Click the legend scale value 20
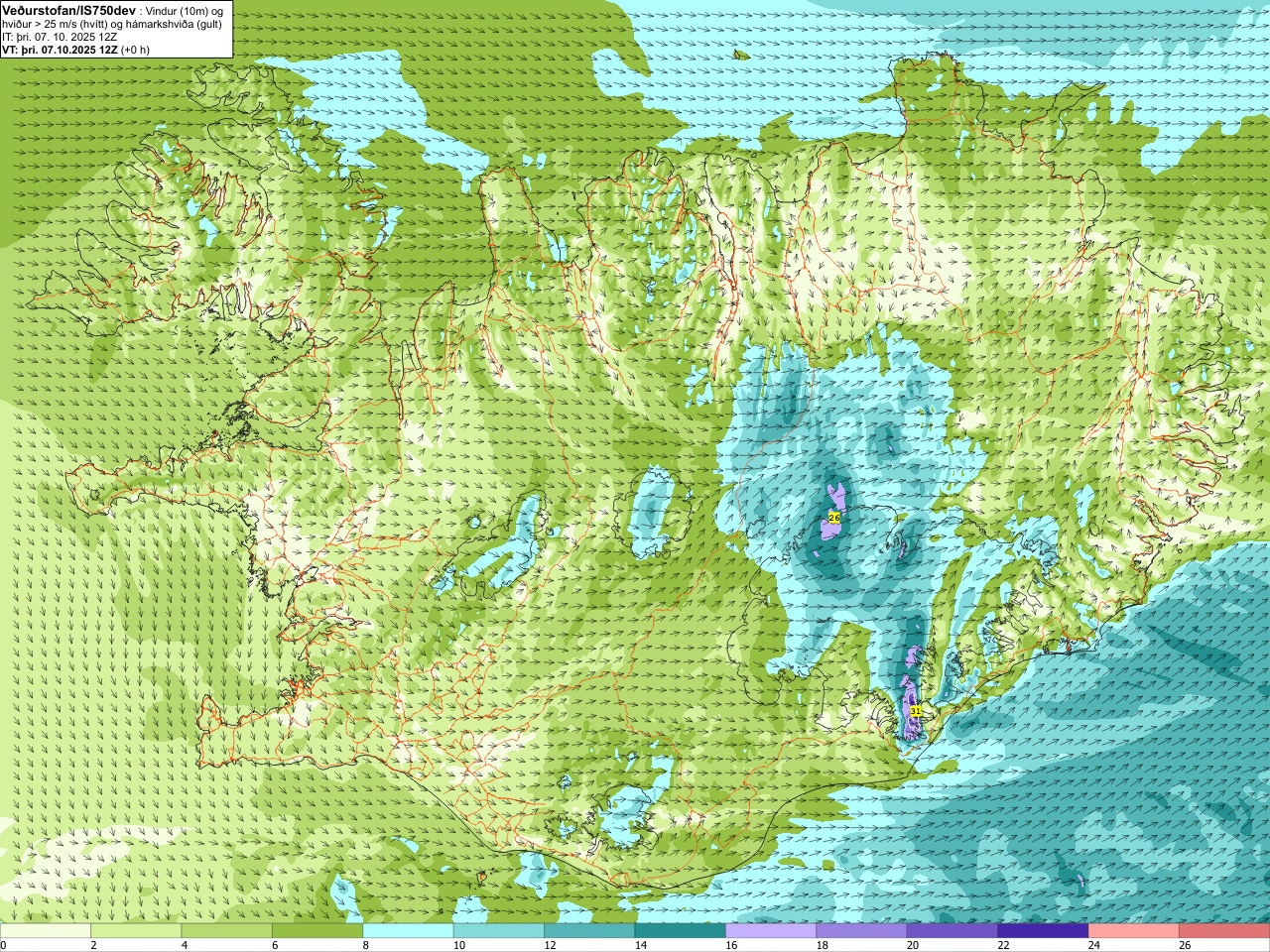 (x=912, y=945)
